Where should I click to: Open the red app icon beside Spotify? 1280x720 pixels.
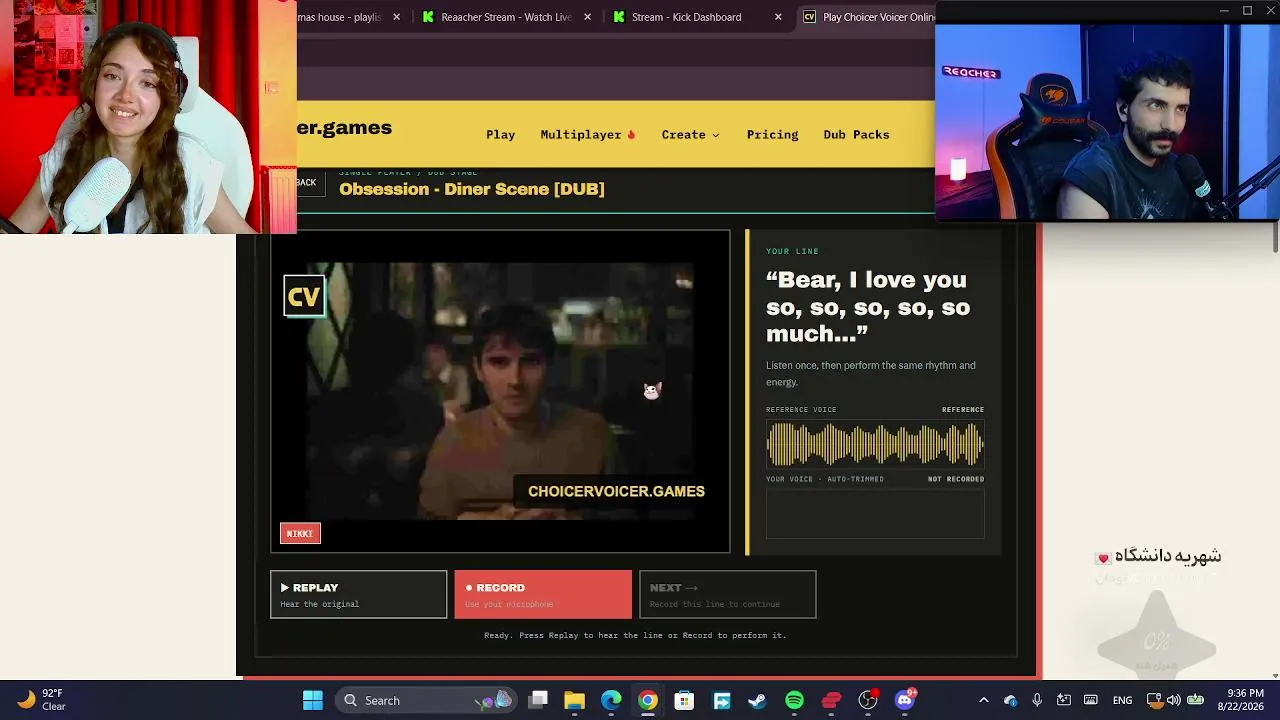coord(831,700)
